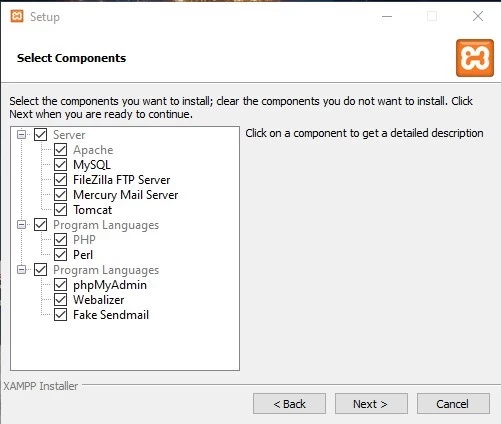The width and height of the screenshot is (501, 424).
Task: Uncheck the Webalizer checkbox
Action: [x=60, y=300]
